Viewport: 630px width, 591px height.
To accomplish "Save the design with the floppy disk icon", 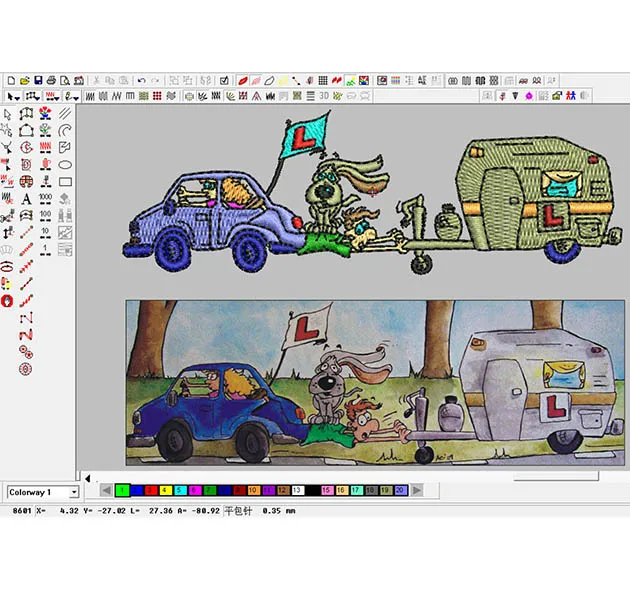I will [x=38, y=80].
